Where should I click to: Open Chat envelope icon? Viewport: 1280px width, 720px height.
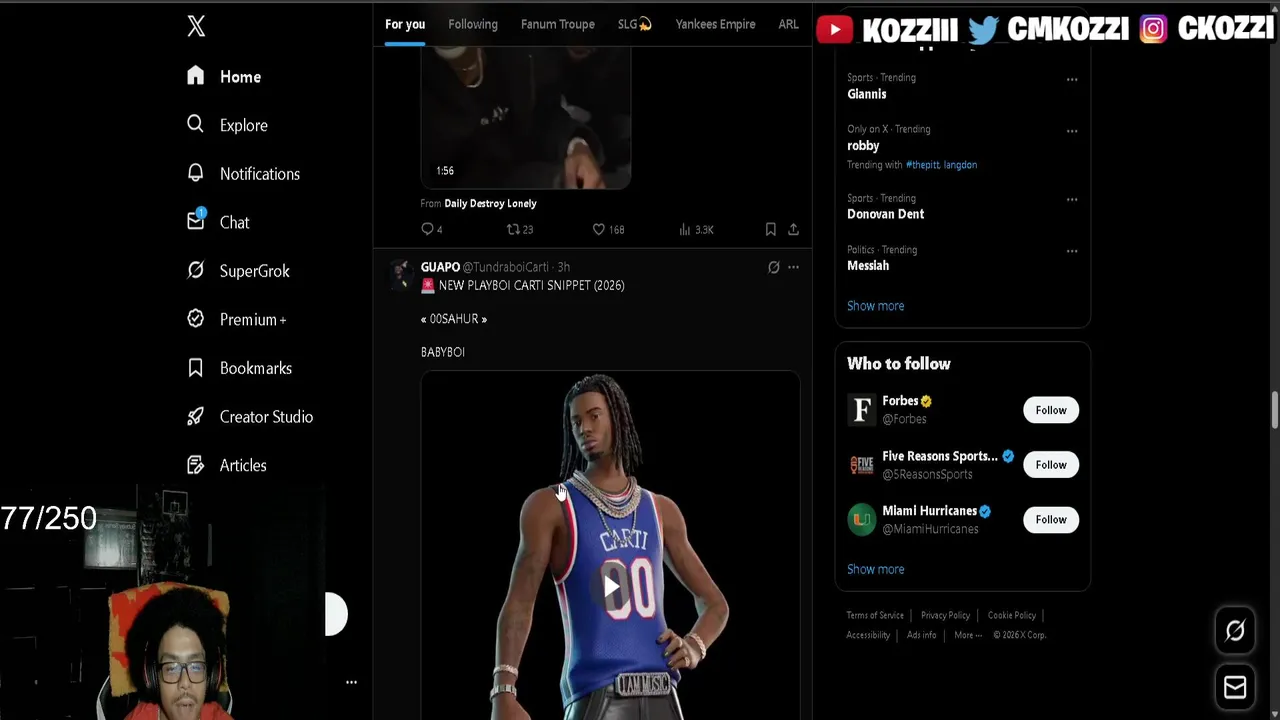[x=195, y=221]
